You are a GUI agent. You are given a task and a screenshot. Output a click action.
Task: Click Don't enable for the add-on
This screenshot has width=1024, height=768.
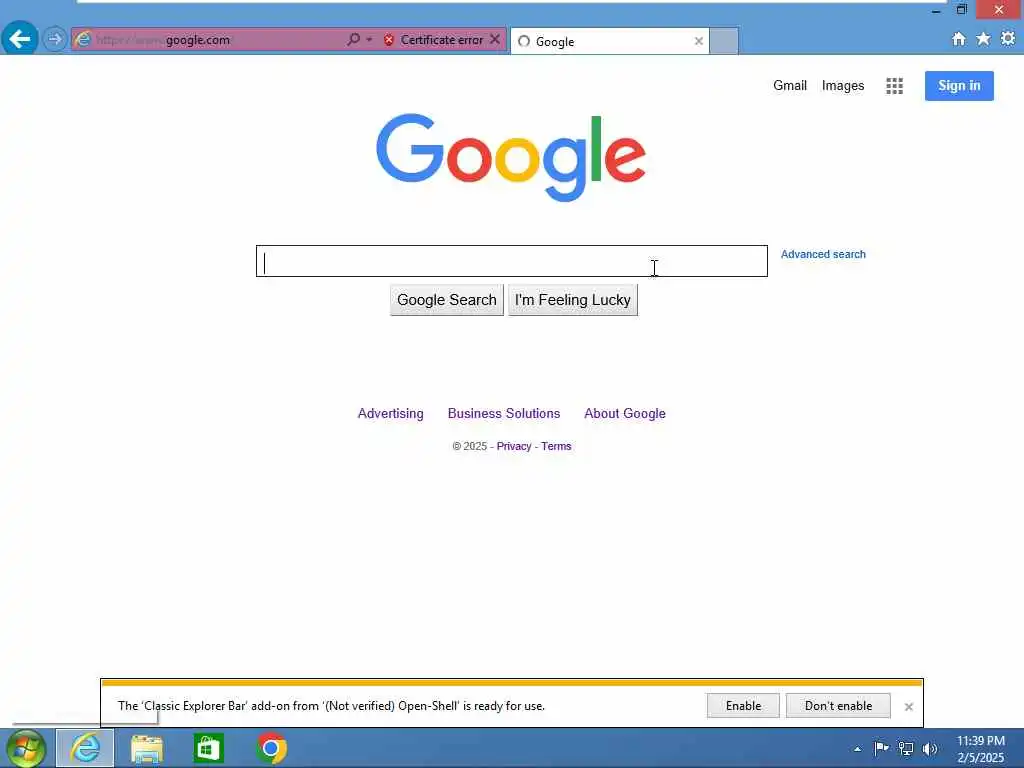(x=838, y=705)
